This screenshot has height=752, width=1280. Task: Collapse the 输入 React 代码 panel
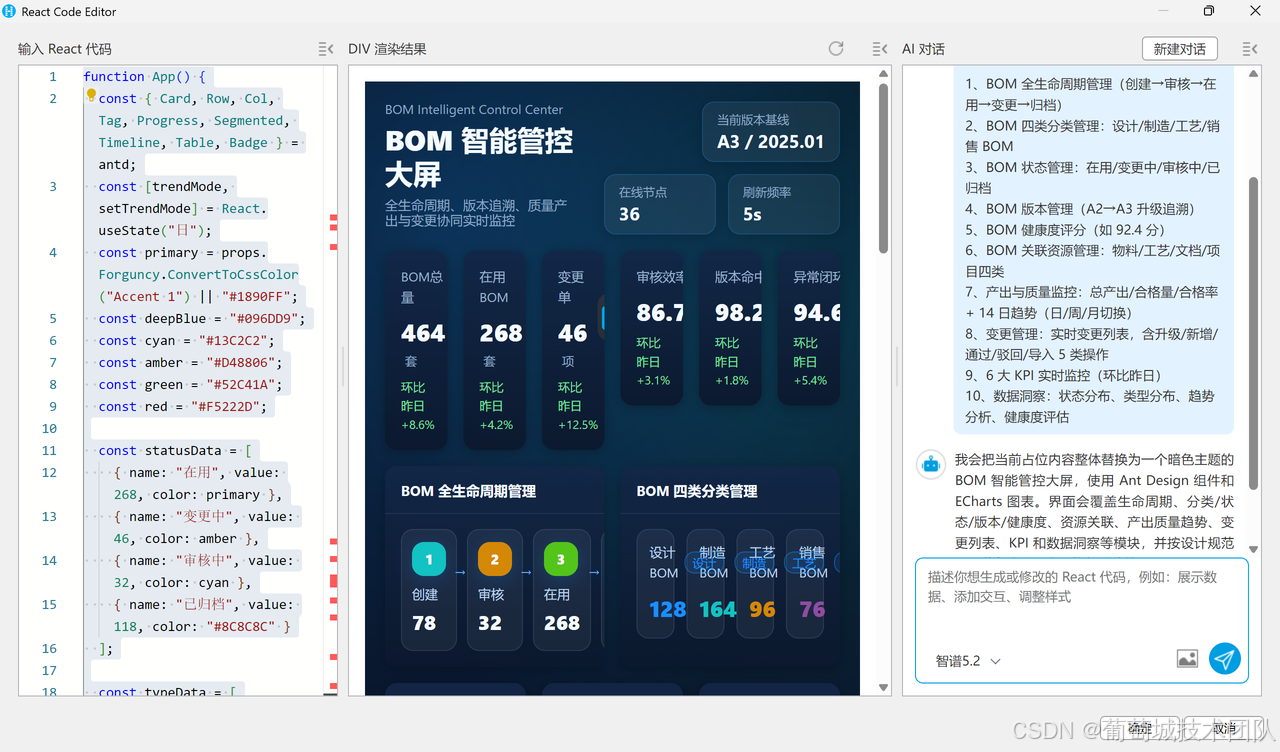click(326, 48)
